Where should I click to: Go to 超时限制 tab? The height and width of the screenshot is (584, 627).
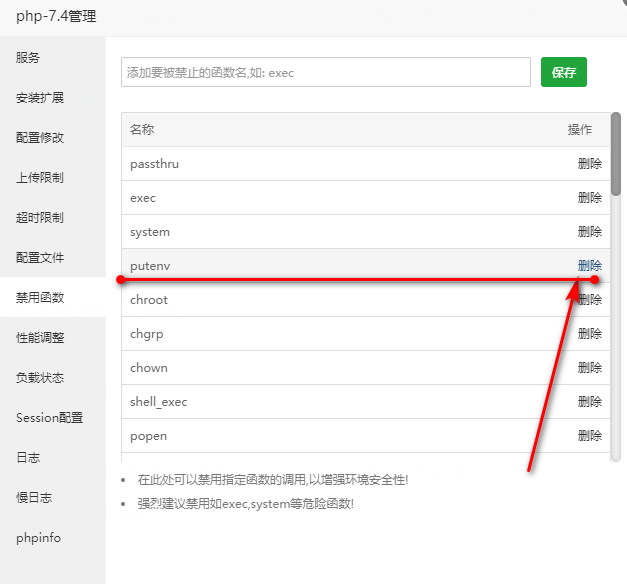40,218
